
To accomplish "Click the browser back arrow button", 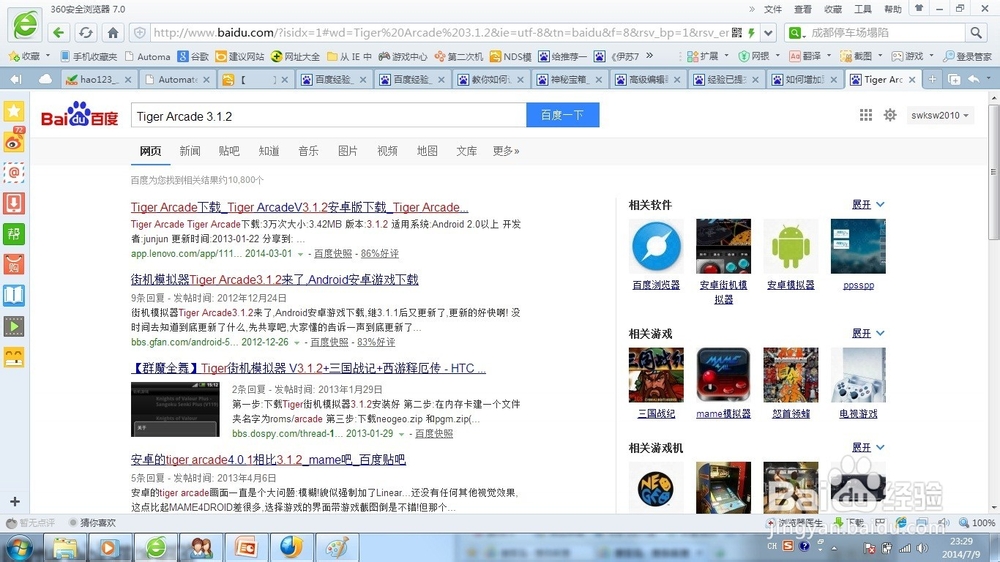I will point(58,32).
